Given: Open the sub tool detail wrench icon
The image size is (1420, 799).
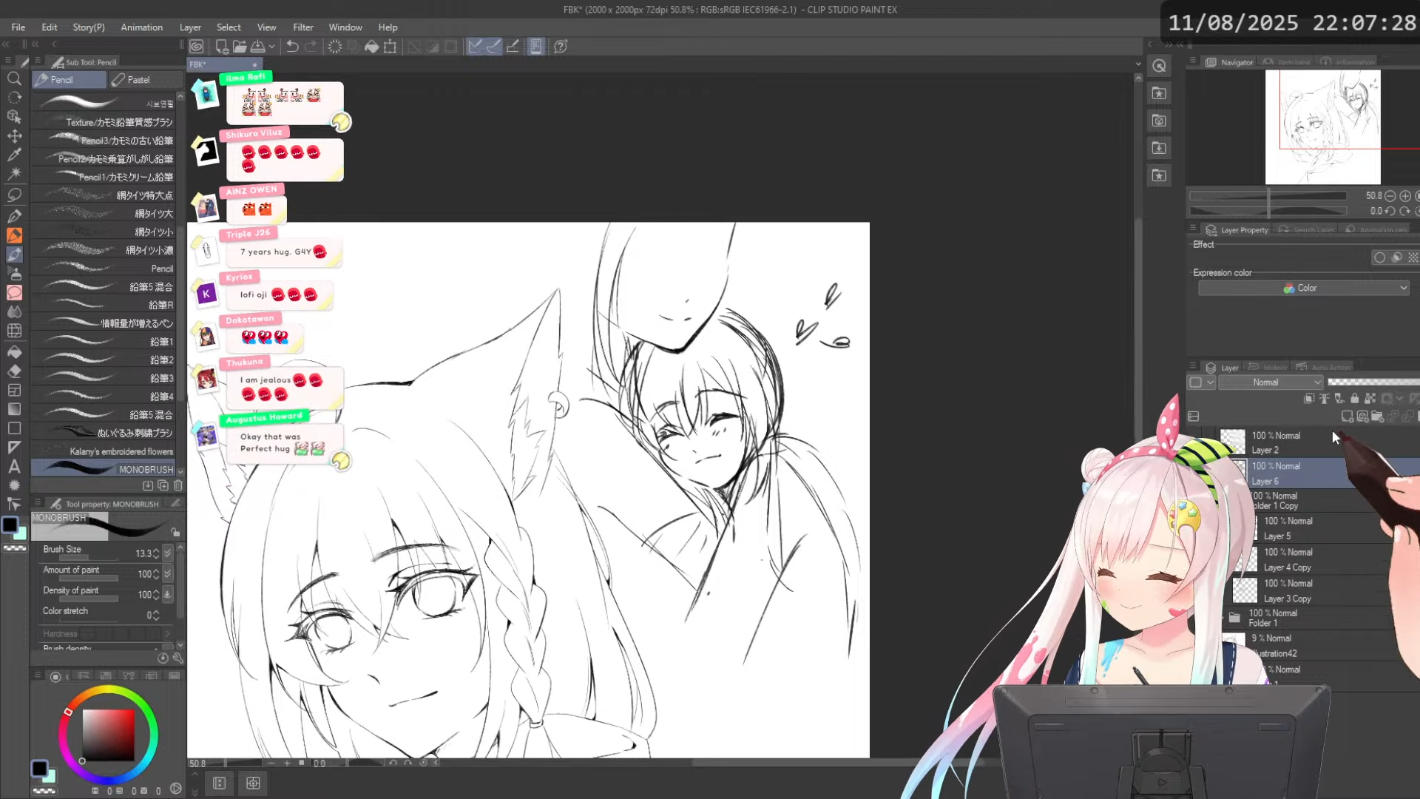Looking at the screenshot, I should [178, 658].
